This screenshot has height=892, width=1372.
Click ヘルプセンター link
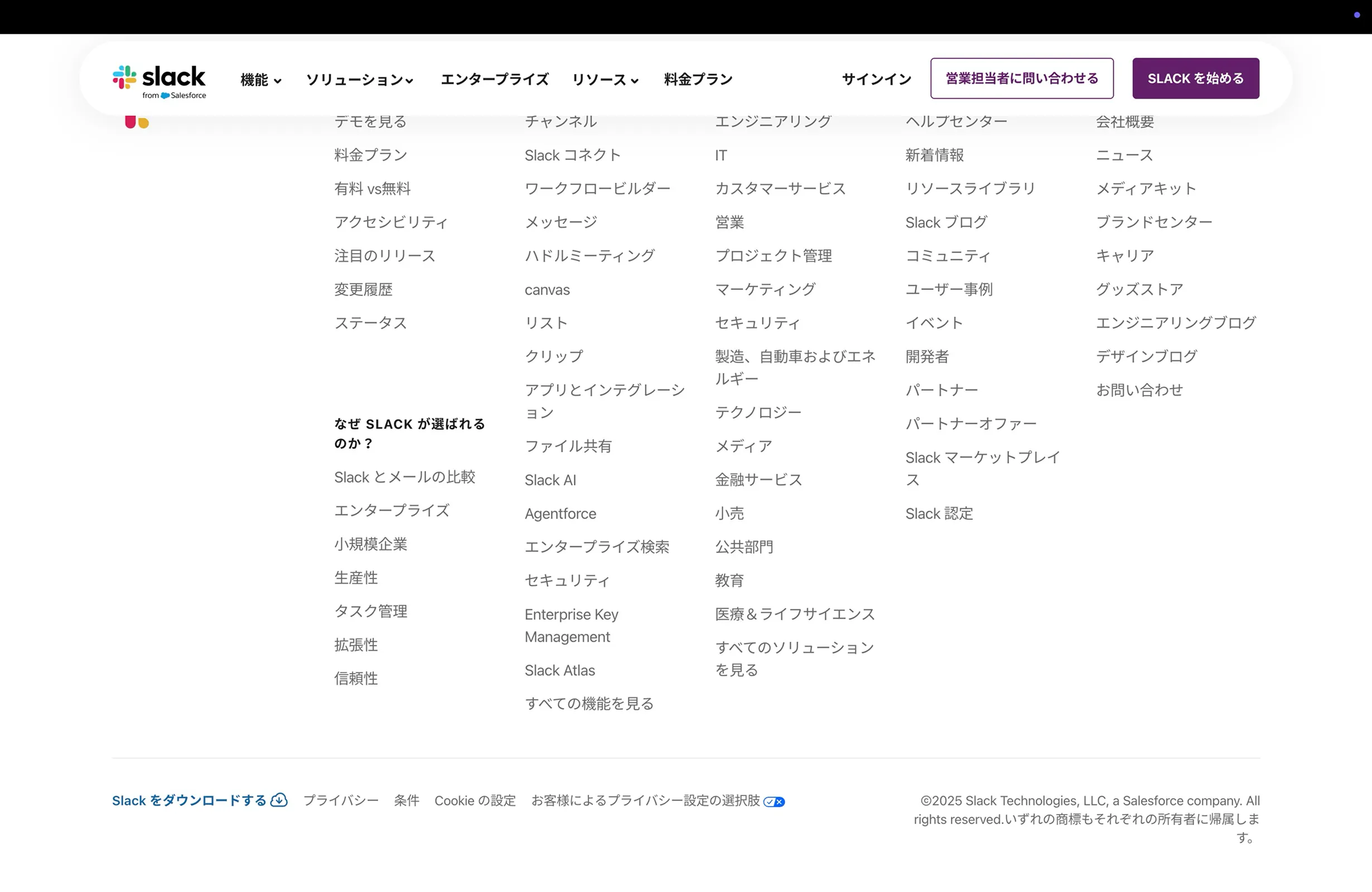pos(956,122)
